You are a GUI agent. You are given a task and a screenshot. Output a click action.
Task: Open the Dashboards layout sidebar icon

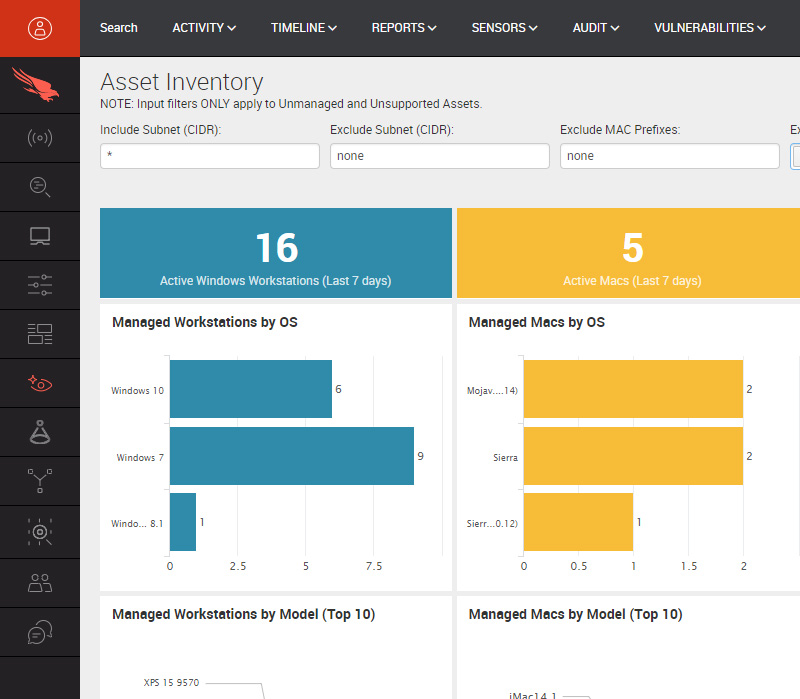click(40, 334)
